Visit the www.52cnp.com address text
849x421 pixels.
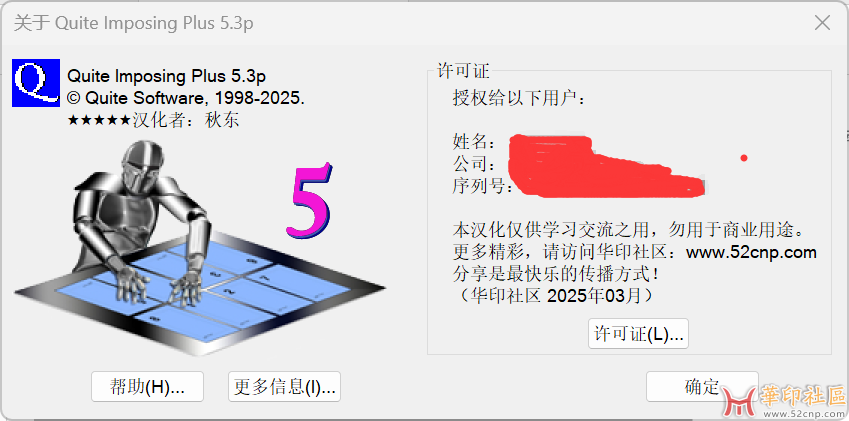751,253
